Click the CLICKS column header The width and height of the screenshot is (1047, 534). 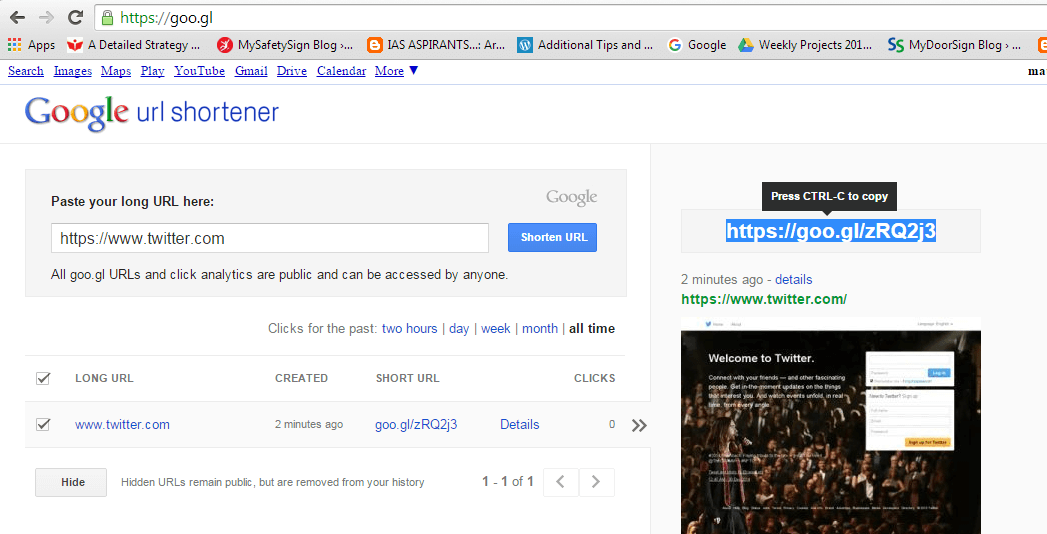(594, 378)
